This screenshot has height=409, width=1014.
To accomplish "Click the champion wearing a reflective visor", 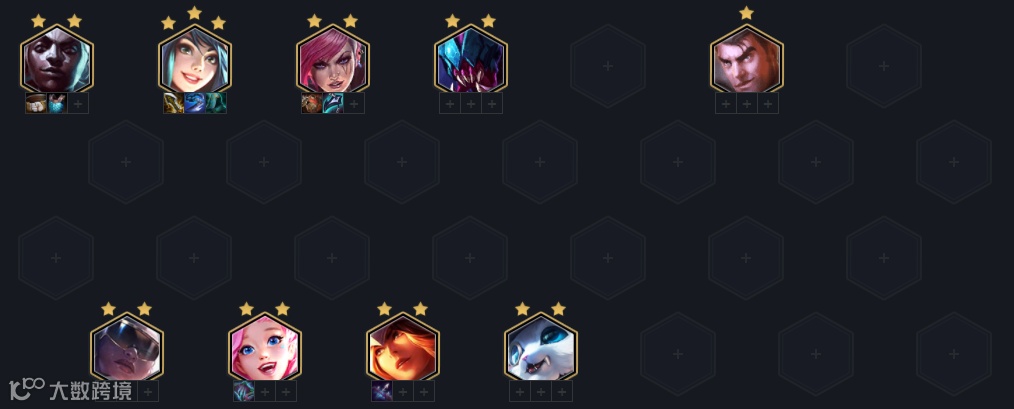I will [127, 348].
